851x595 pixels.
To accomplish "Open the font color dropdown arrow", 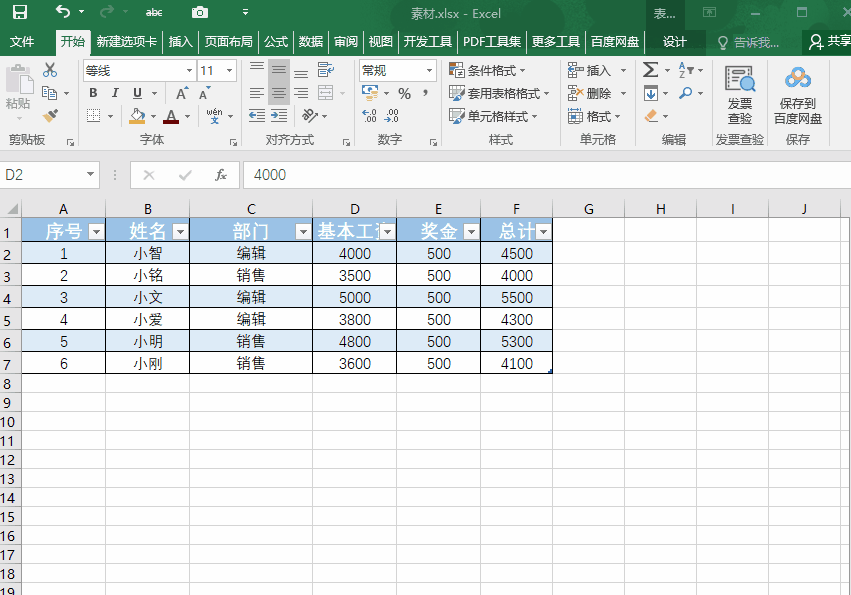I will [188, 116].
